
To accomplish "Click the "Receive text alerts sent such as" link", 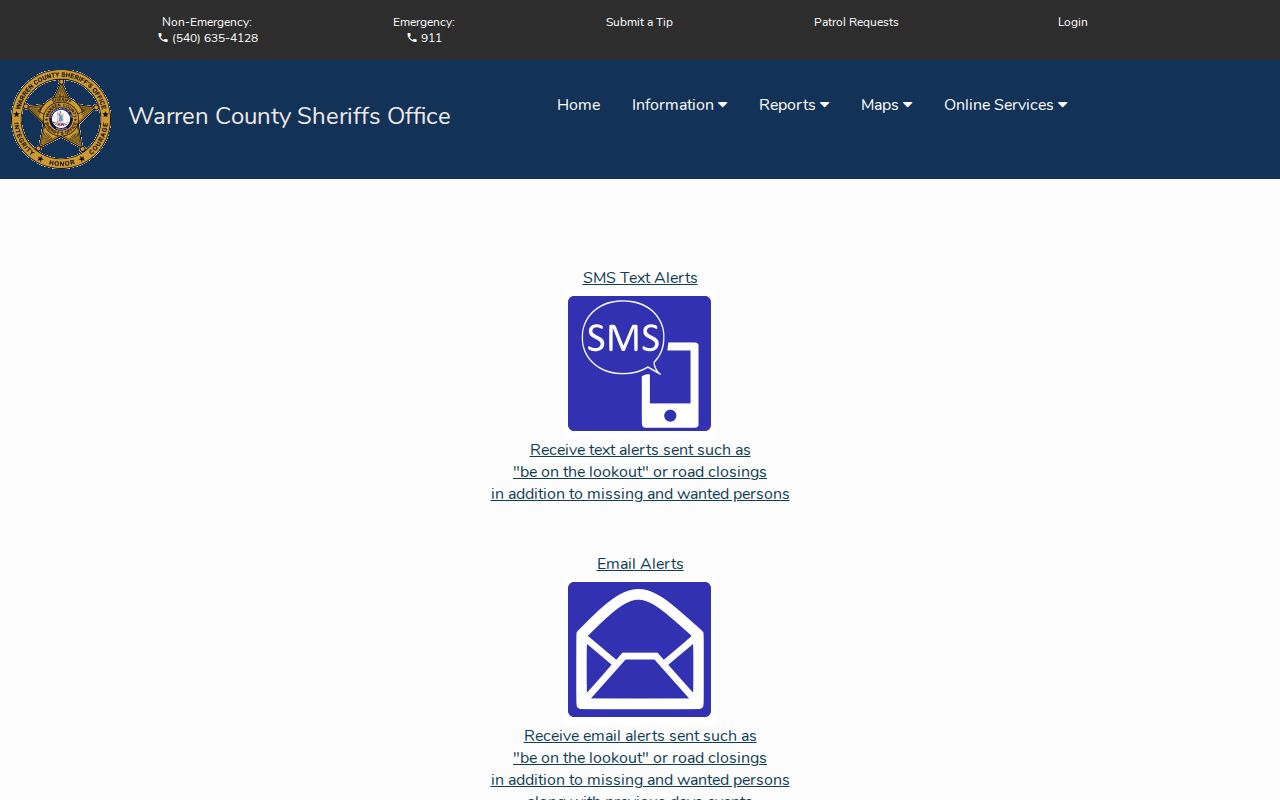I will 640,450.
